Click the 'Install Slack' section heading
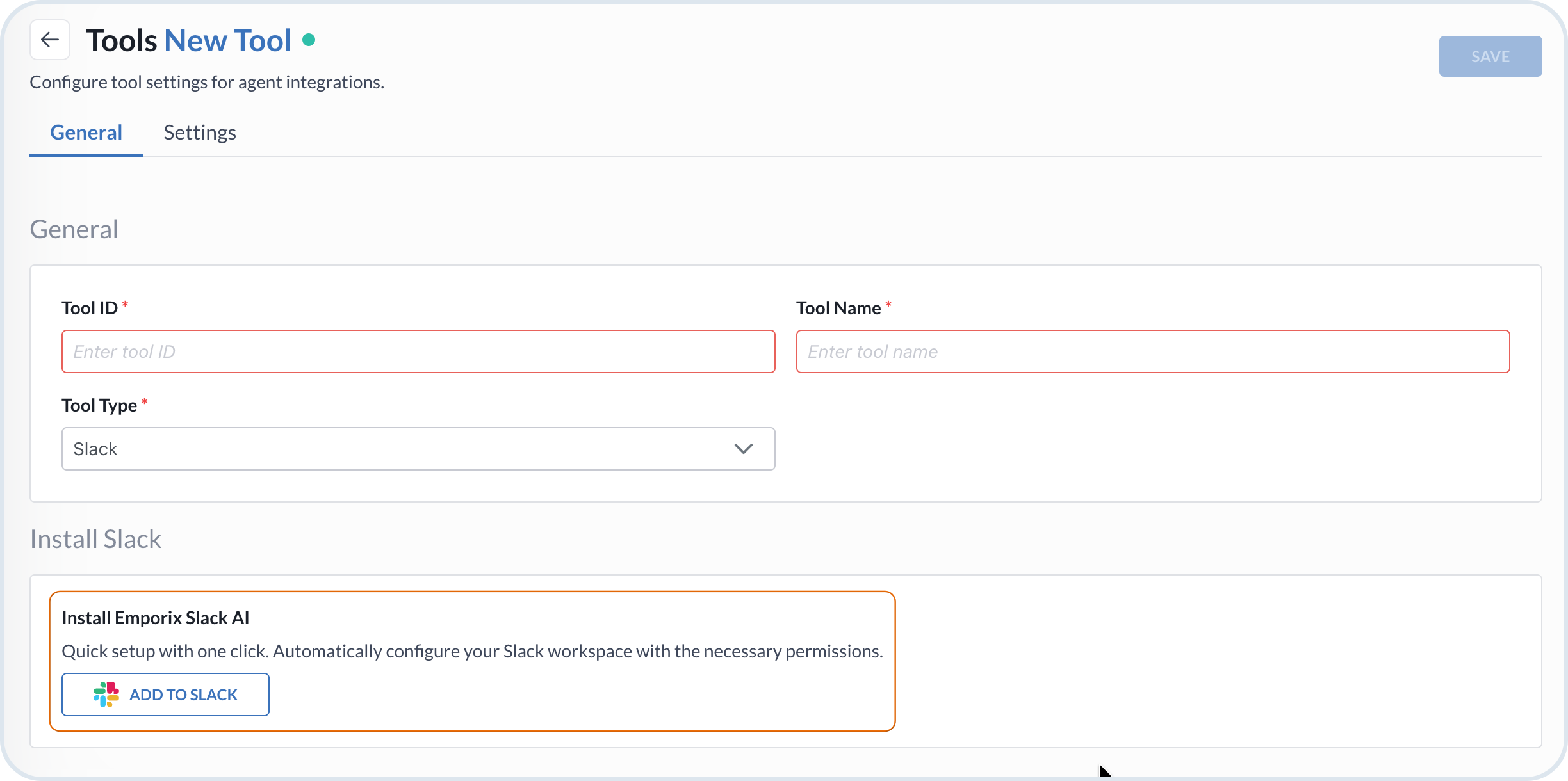The width and height of the screenshot is (1568, 781). (96, 539)
